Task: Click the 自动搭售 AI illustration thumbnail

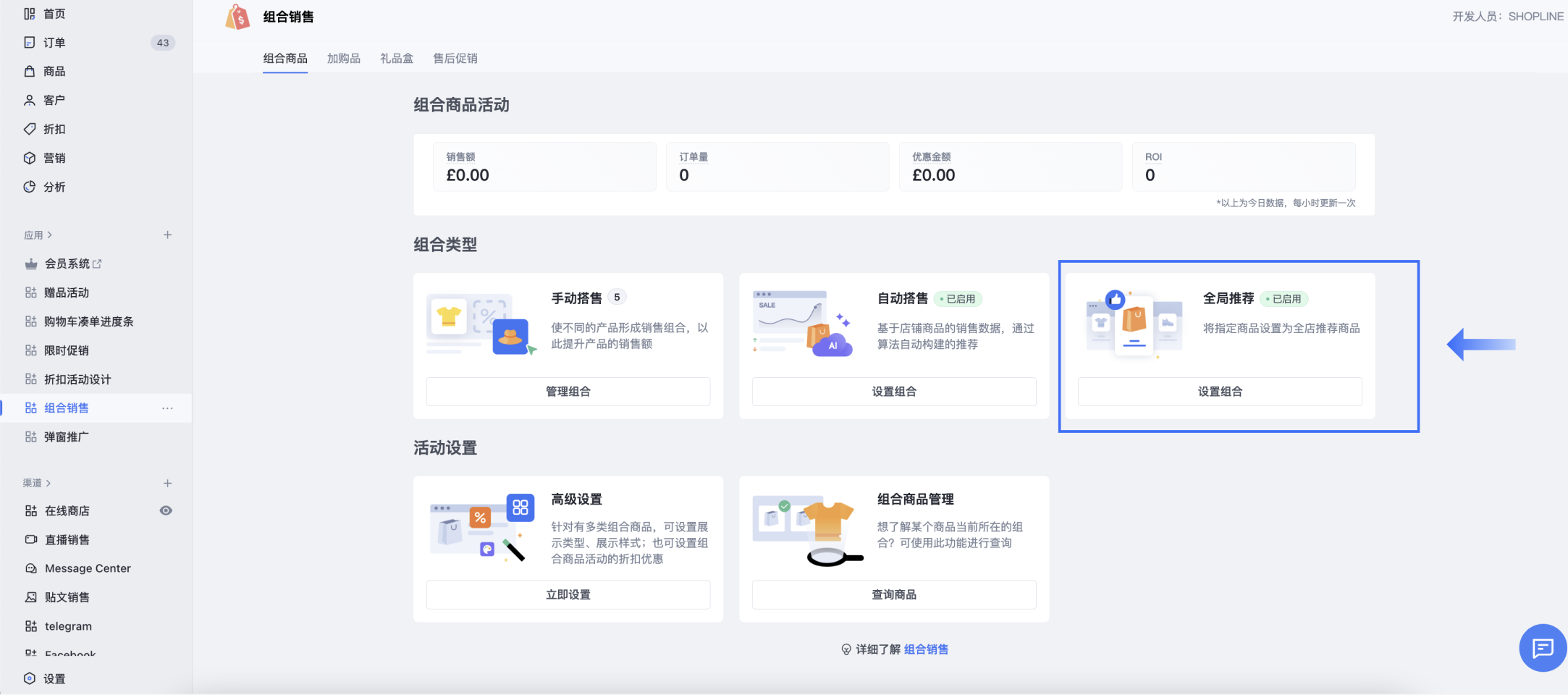Action: click(803, 324)
